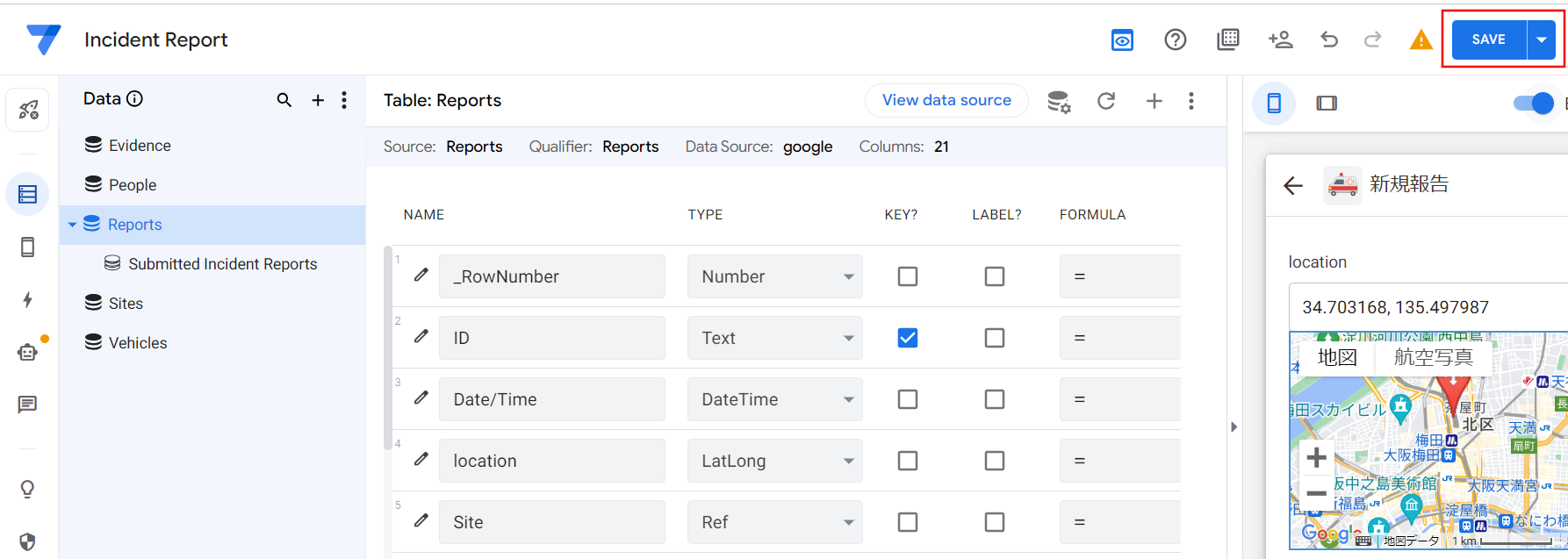Add a column with plus icon
Viewport: 1568px width, 559px height.
[1154, 101]
